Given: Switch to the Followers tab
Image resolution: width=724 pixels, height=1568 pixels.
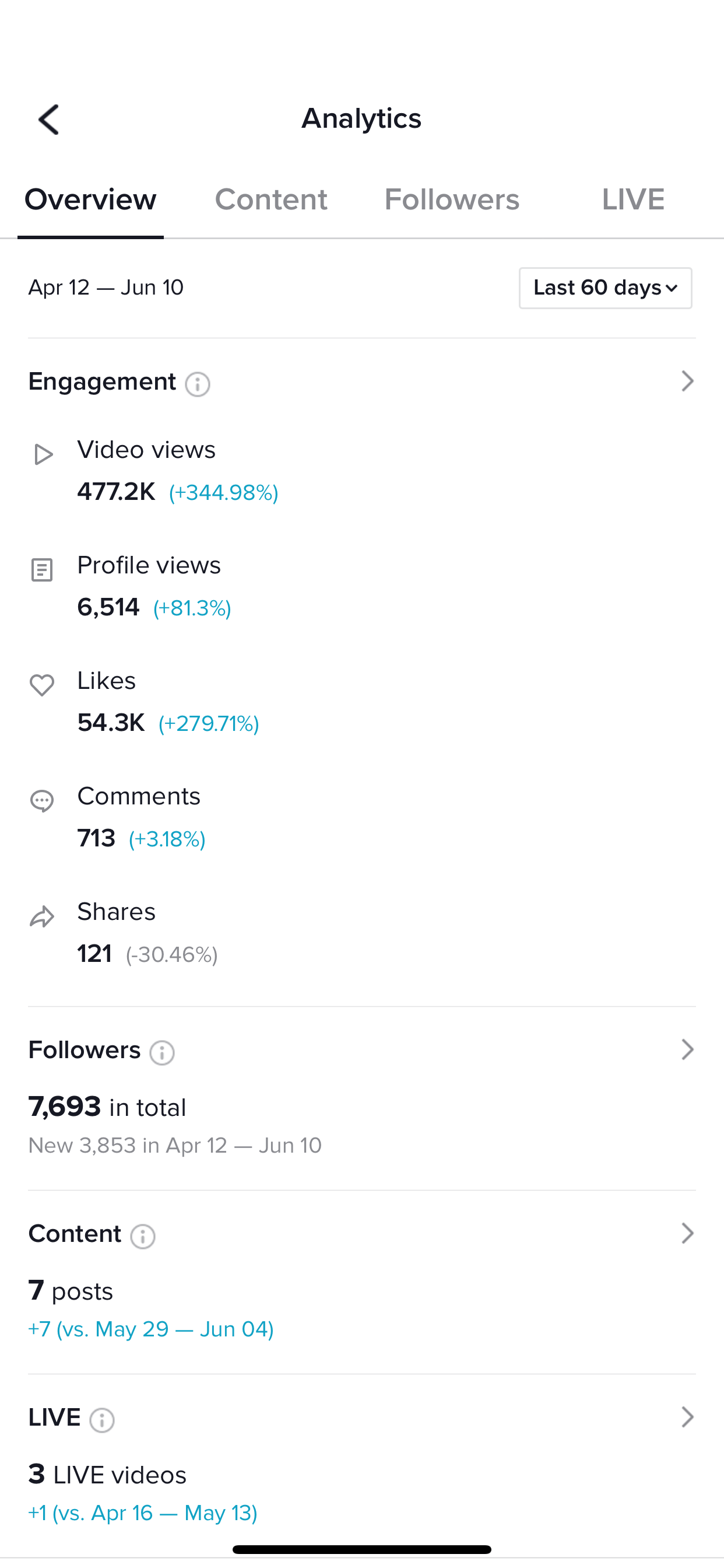Looking at the screenshot, I should point(451,199).
